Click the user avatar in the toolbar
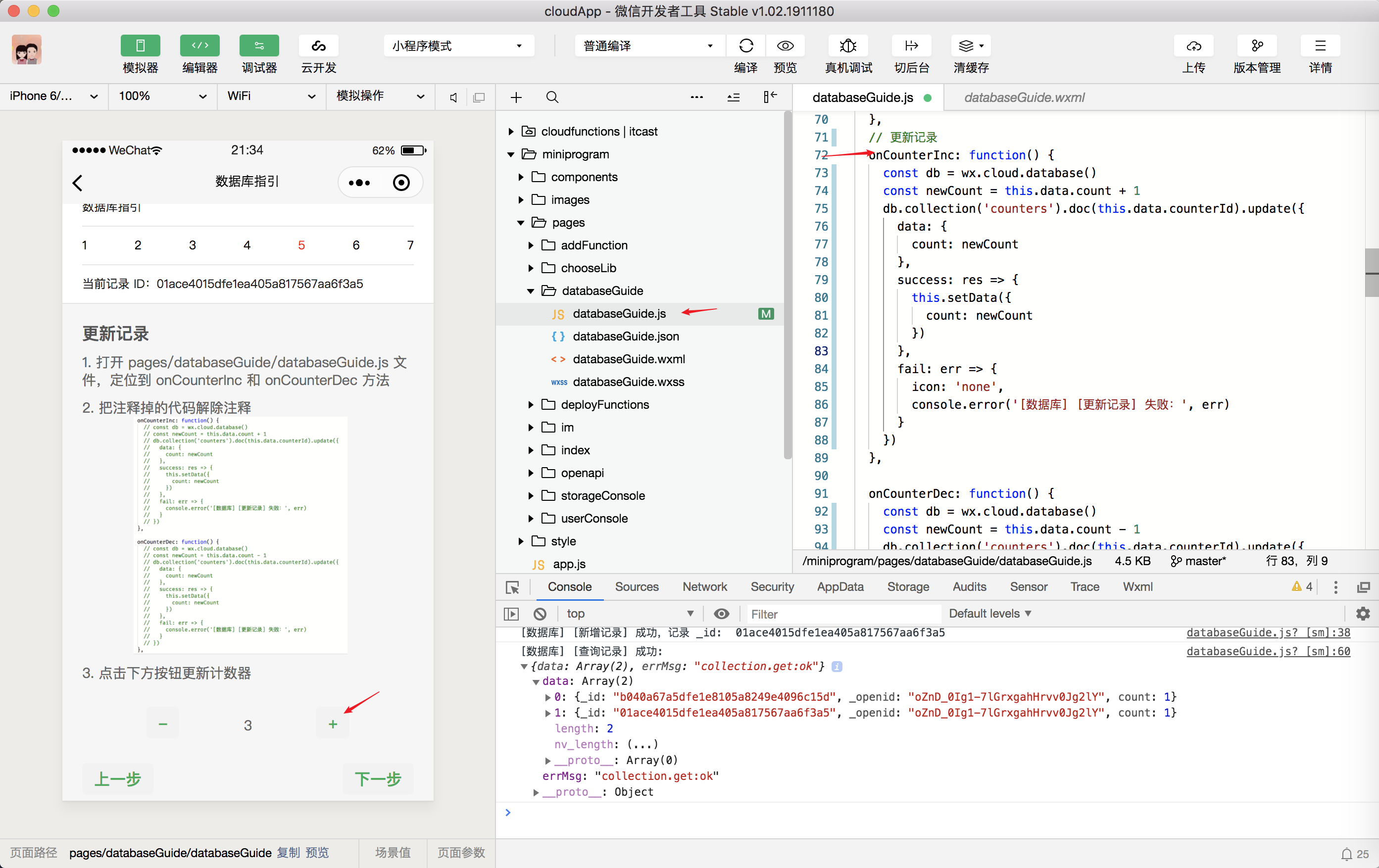 (x=26, y=49)
